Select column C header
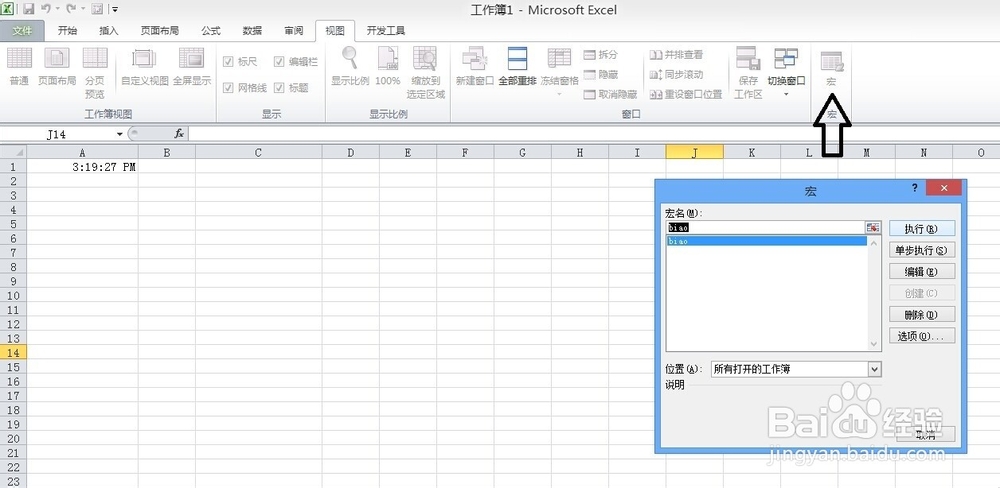The width and height of the screenshot is (1000, 488). point(258,152)
